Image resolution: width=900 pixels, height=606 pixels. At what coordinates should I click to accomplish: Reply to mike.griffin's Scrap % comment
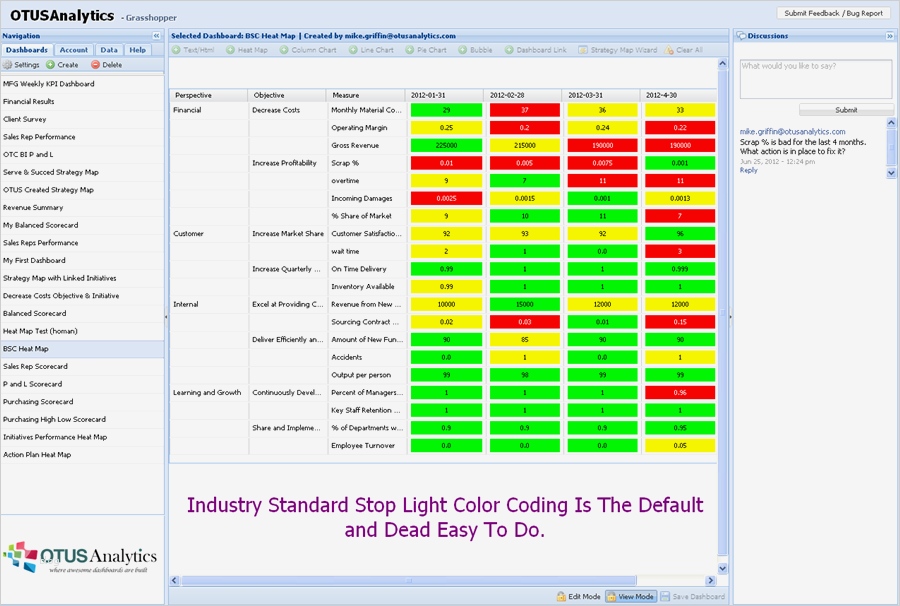click(750, 170)
